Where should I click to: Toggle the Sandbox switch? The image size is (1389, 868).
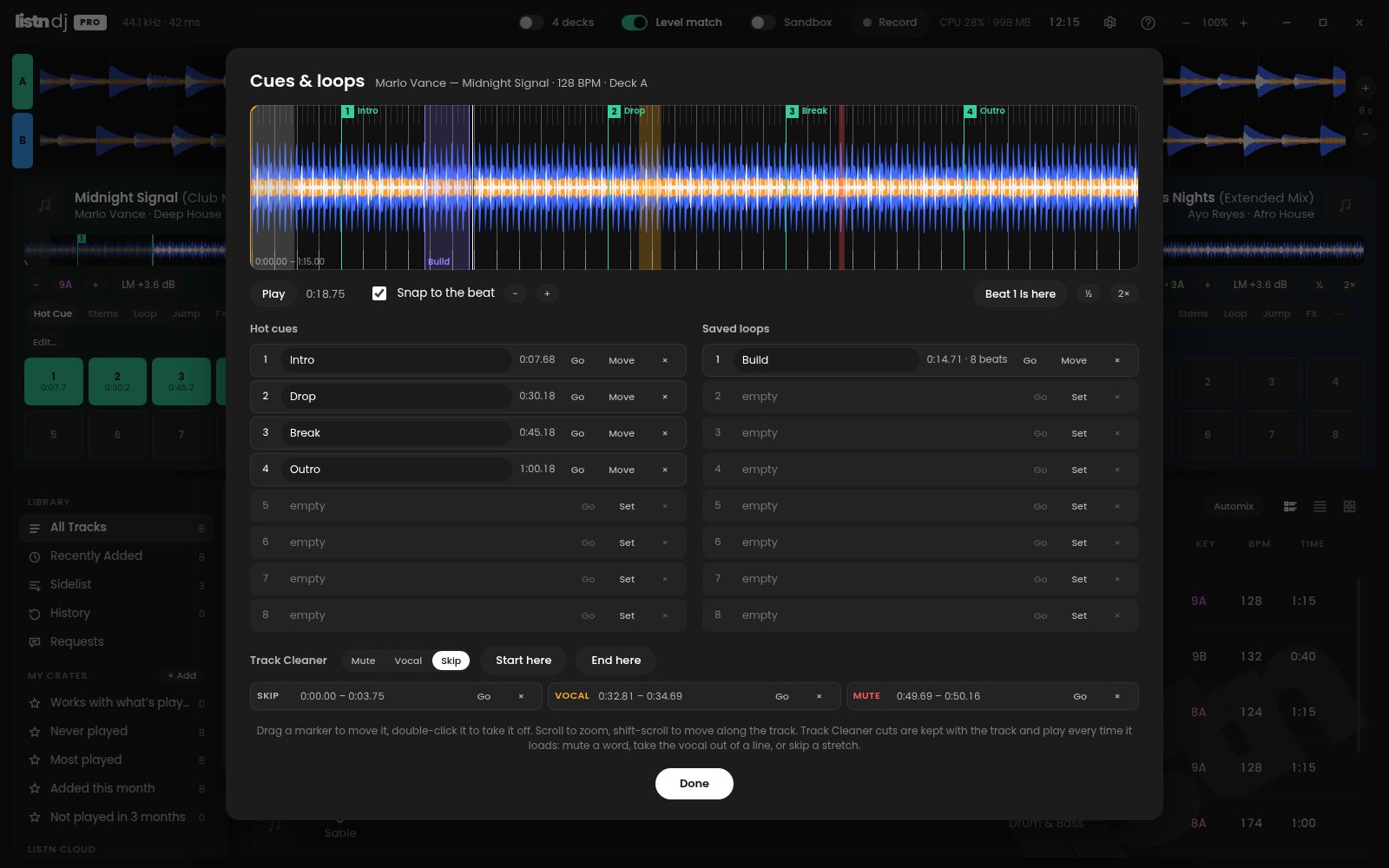pyautogui.click(x=763, y=23)
